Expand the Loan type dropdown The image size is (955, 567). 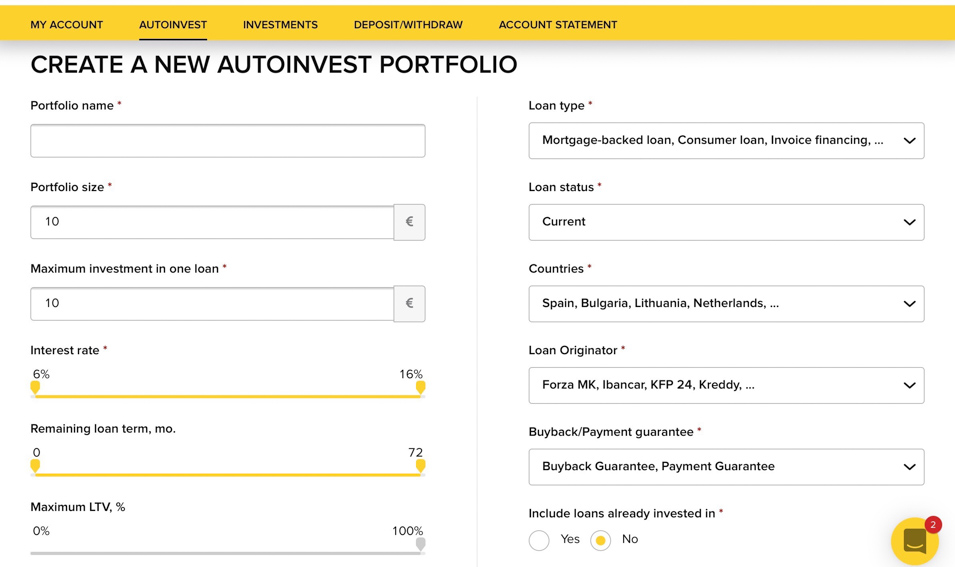coord(726,141)
